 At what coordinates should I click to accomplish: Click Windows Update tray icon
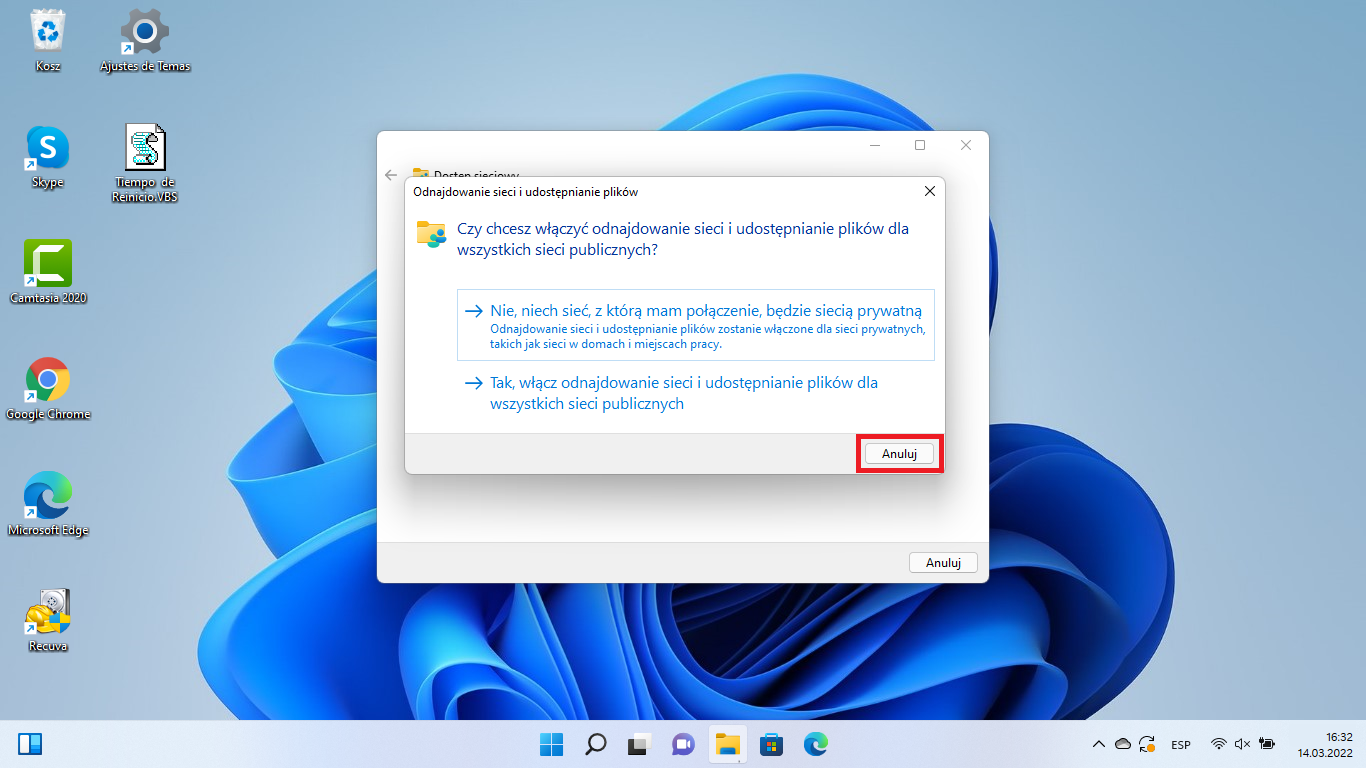click(x=1148, y=744)
